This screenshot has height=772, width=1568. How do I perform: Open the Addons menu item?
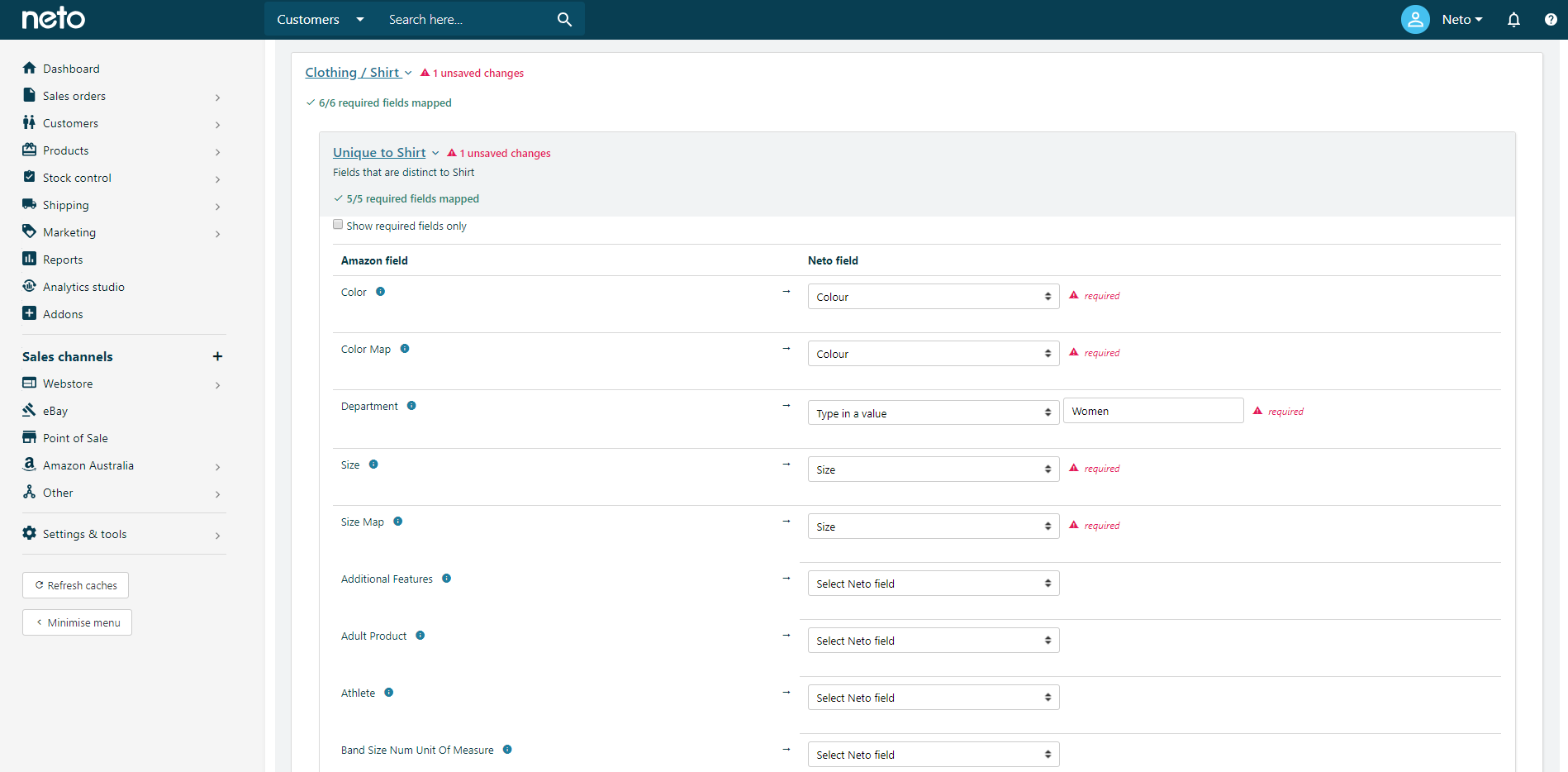click(63, 314)
